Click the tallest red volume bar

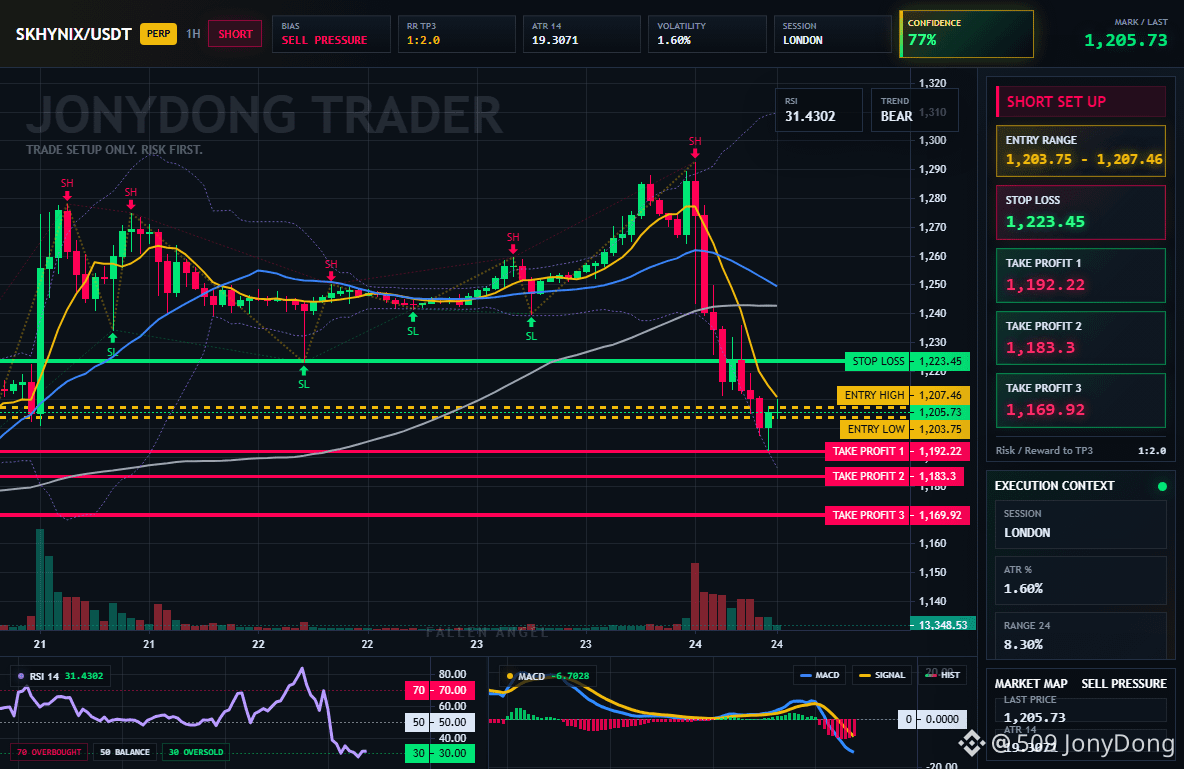tap(695, 597)
